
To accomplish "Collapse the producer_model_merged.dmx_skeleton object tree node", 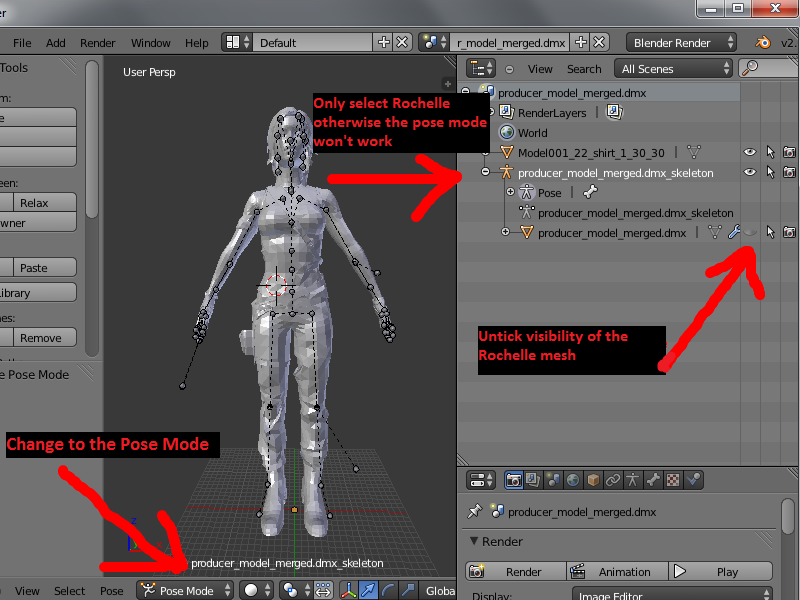I will coord(486,172).
